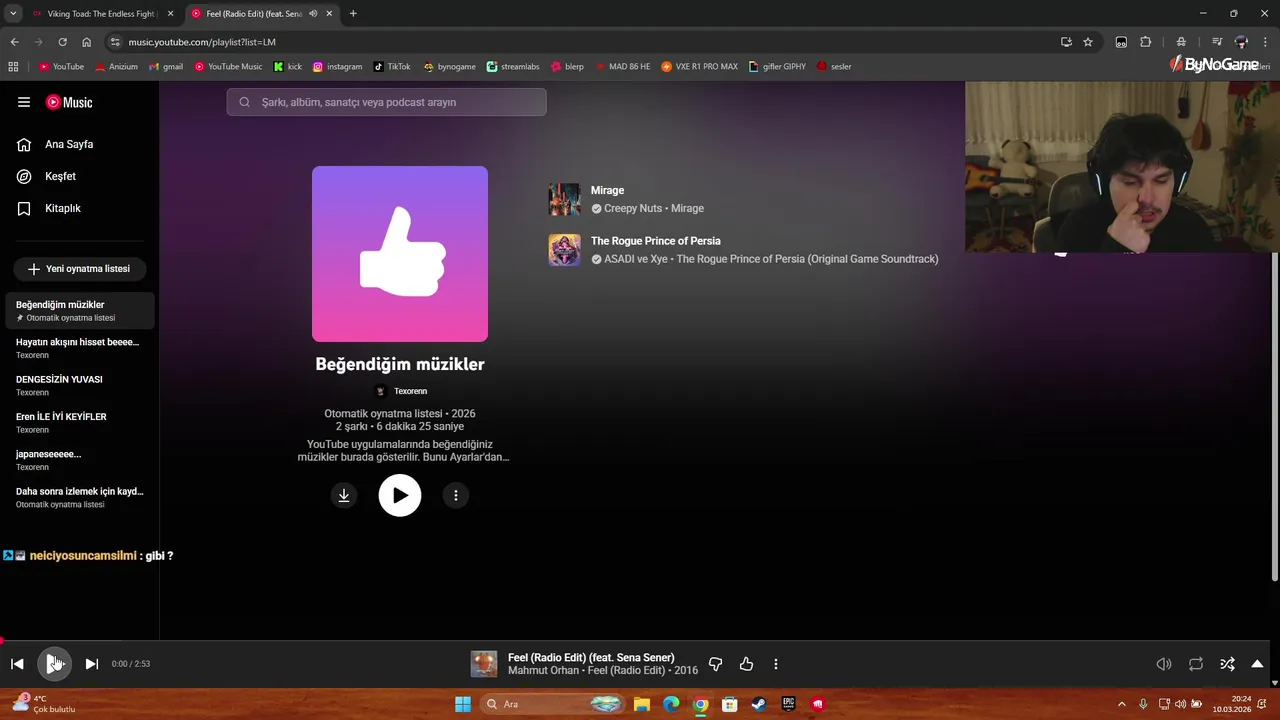Image resolution: width=1280 pixels, height=720 pixels.
Task: Go back in the browser
Action: click(14, 42)
